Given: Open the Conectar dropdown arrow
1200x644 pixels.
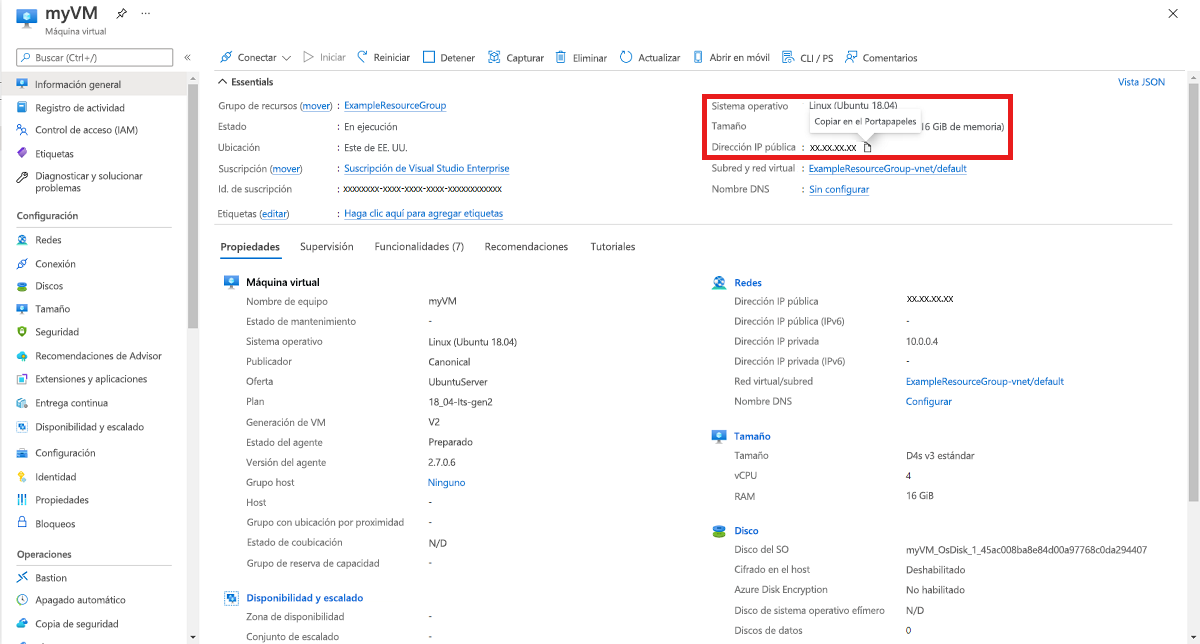Looking at the screenshot, I should [287, 58].
